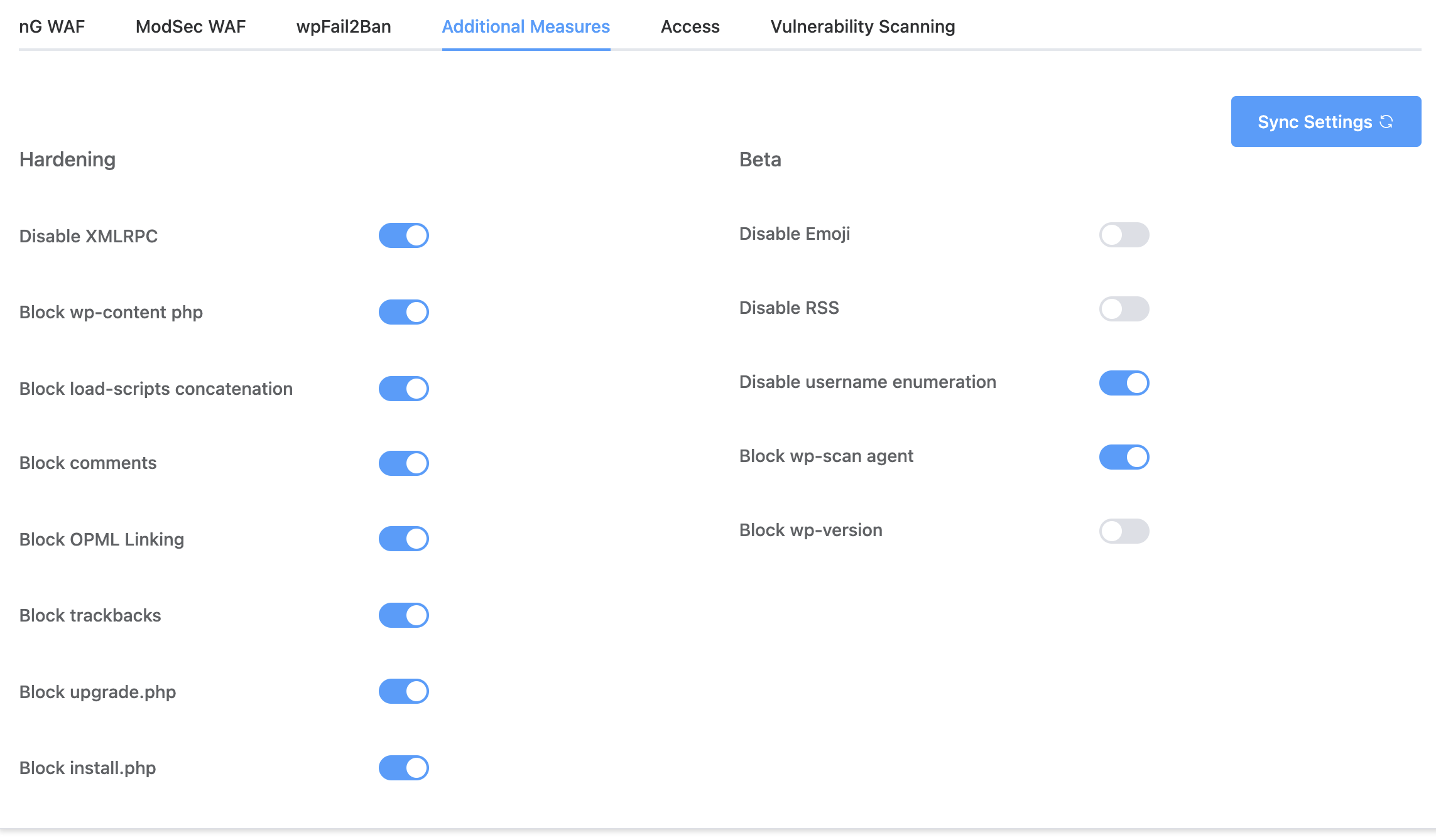Switch off Block trackbacks
The width and height of the screenshot is (1436, 840).
(403, 615)
